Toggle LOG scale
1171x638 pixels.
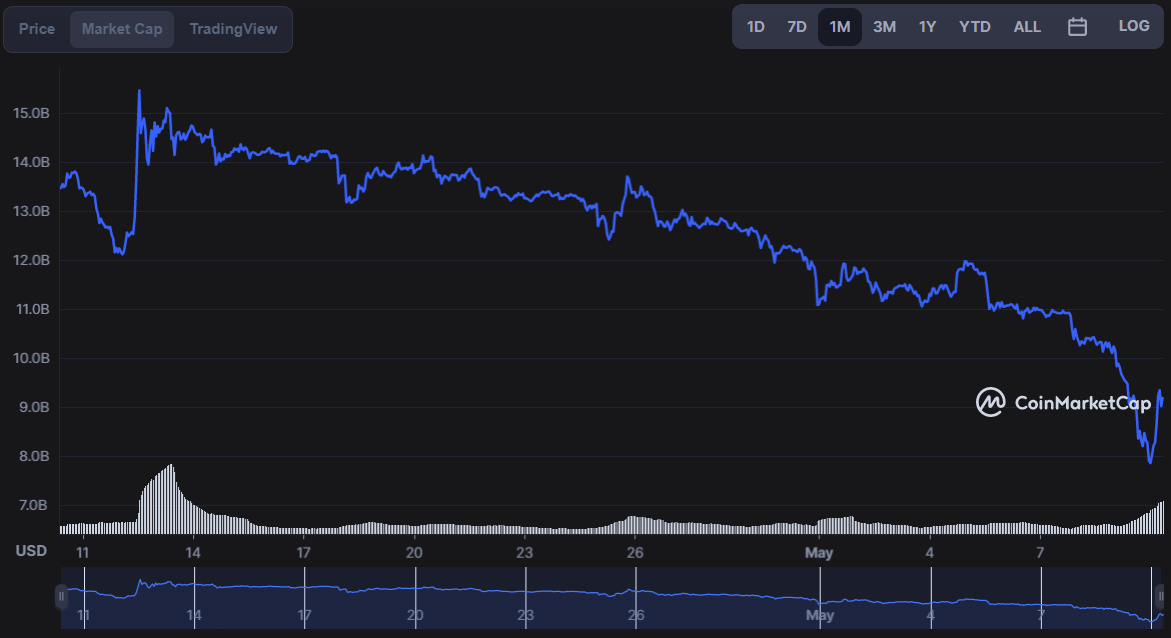1134,26
